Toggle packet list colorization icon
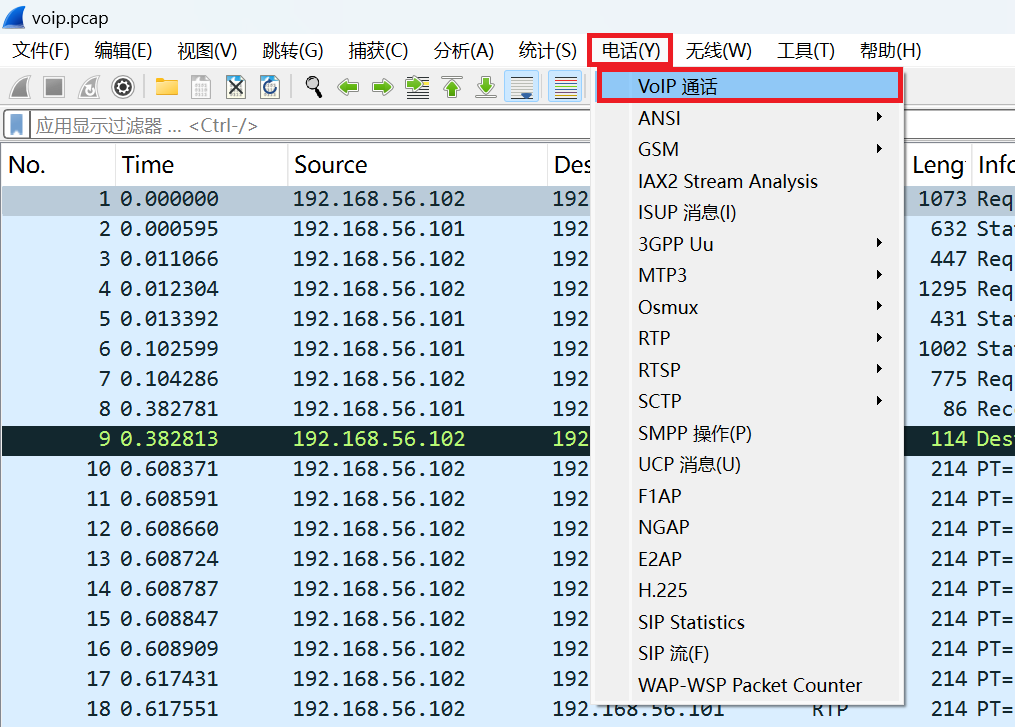Viewport: 1015px width, 727px height. tap(565, 87)
